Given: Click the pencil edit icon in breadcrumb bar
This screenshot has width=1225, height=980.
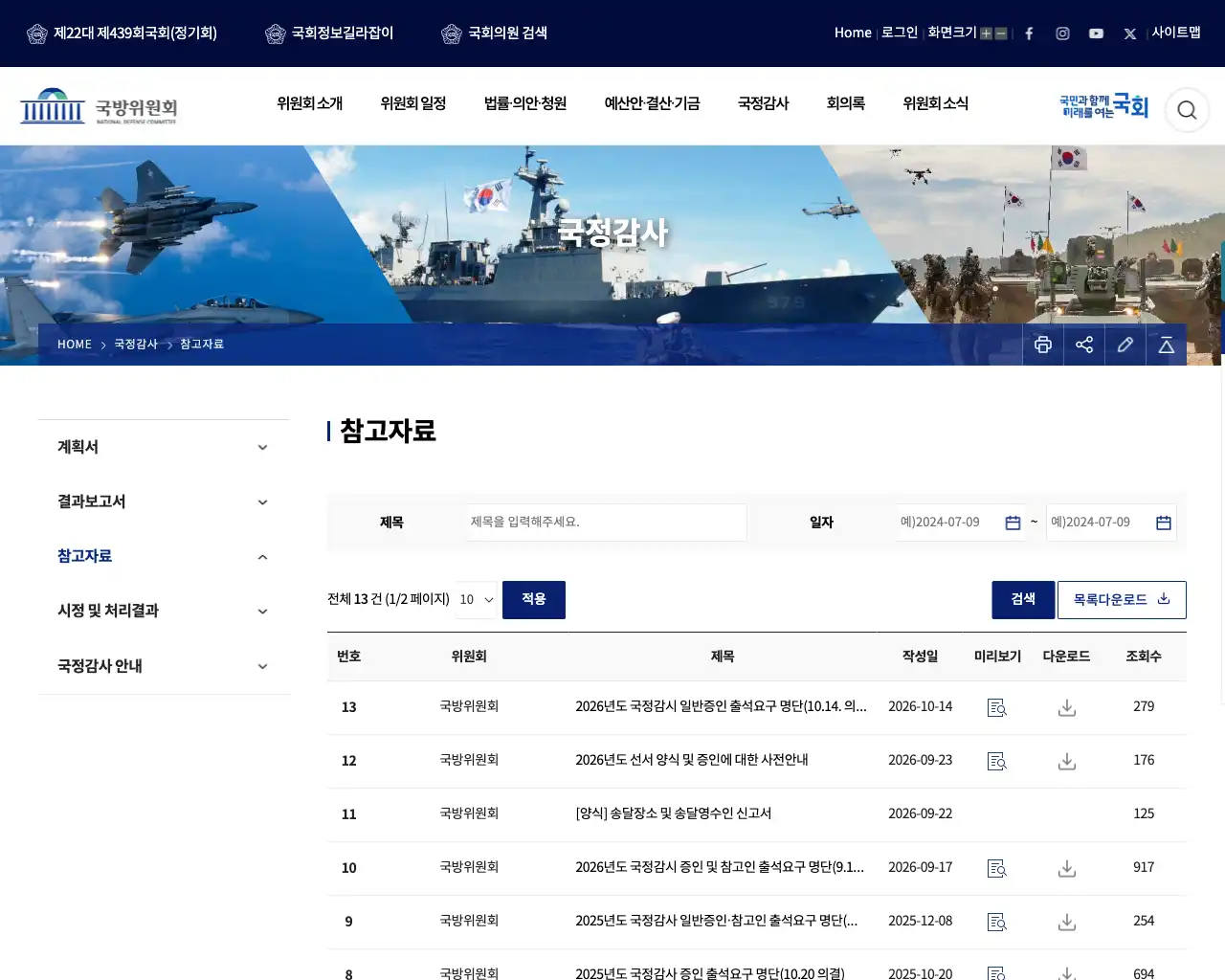Looking at the screenshot, I should click(1125, 345).
